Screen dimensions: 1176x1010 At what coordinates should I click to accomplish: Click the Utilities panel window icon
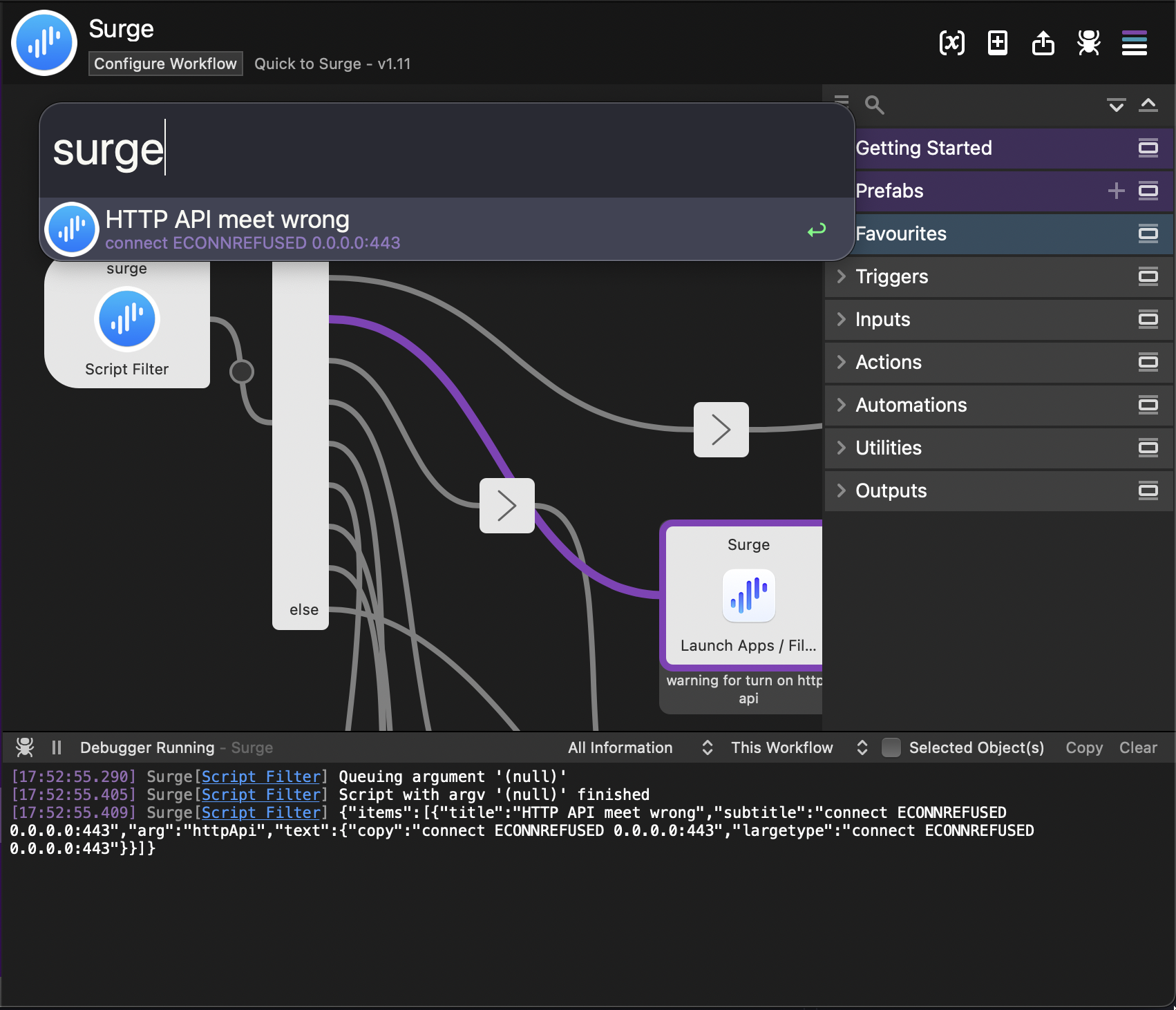coord(1148,448)
